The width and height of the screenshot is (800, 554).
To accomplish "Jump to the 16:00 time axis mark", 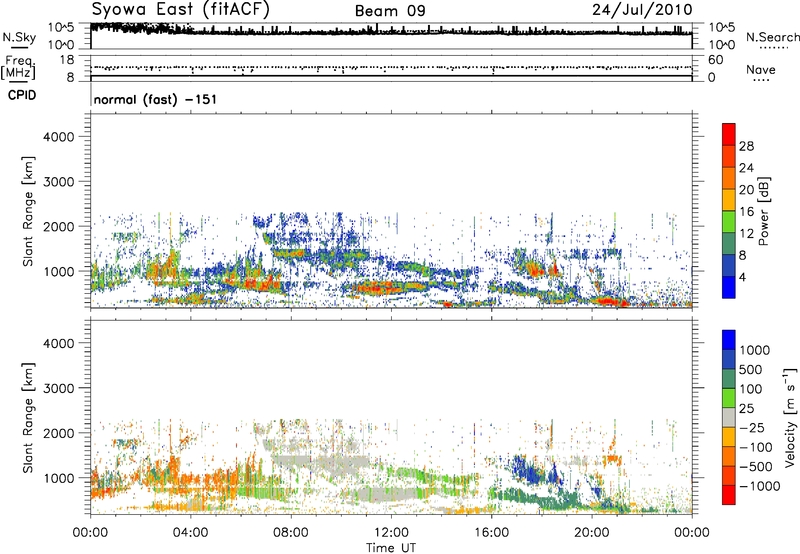I will [492, 532].
